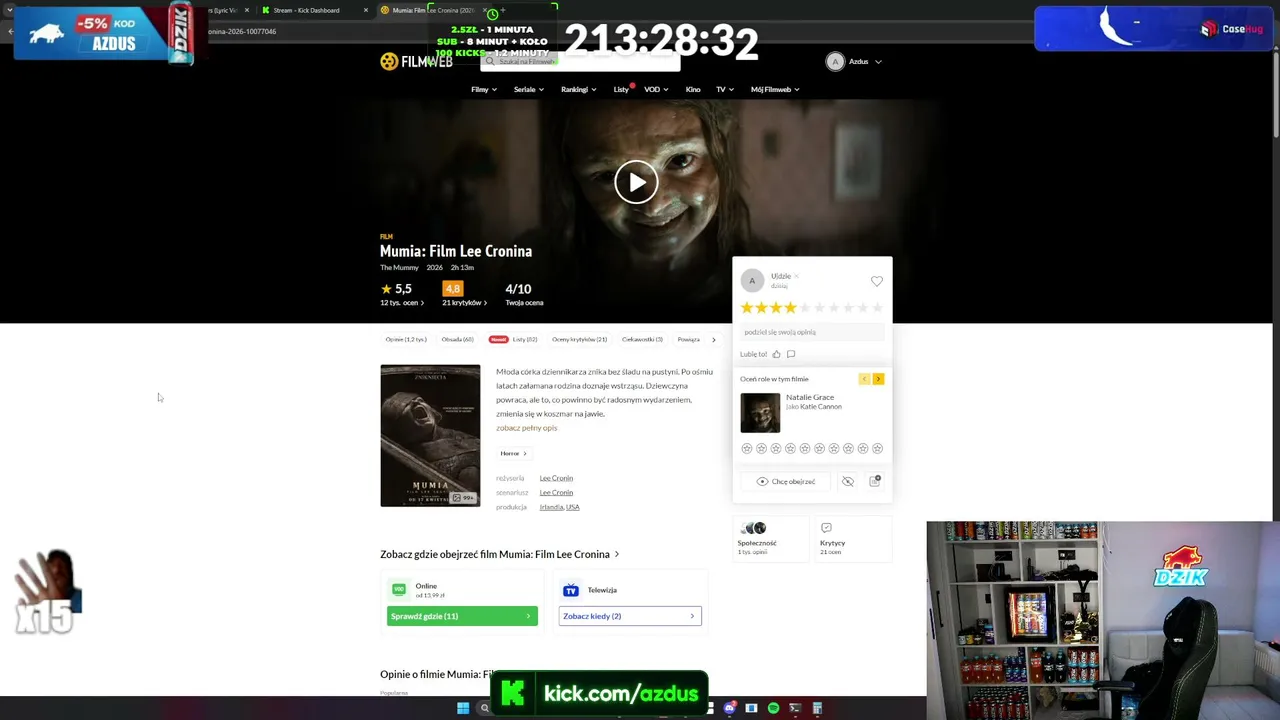Open the terminal app in taskbar
Image resolution: width=1280 pixels, height=720 pixels.
795,708
